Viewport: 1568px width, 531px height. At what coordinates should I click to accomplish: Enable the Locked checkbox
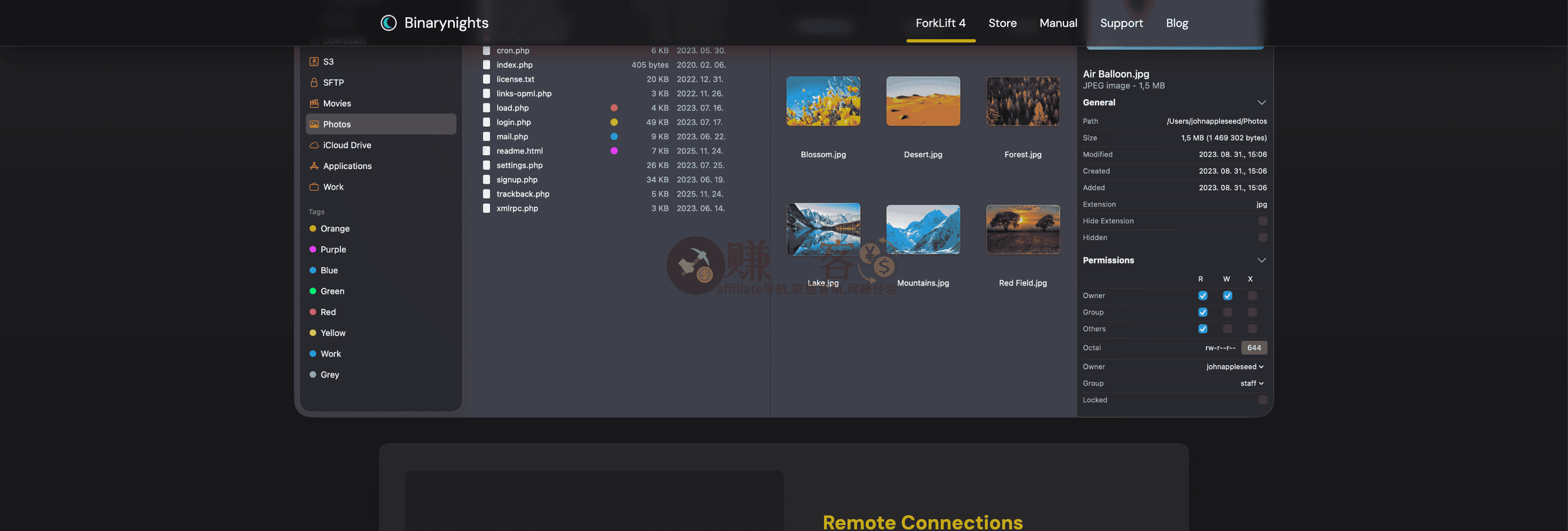(x=1263, y=400)
